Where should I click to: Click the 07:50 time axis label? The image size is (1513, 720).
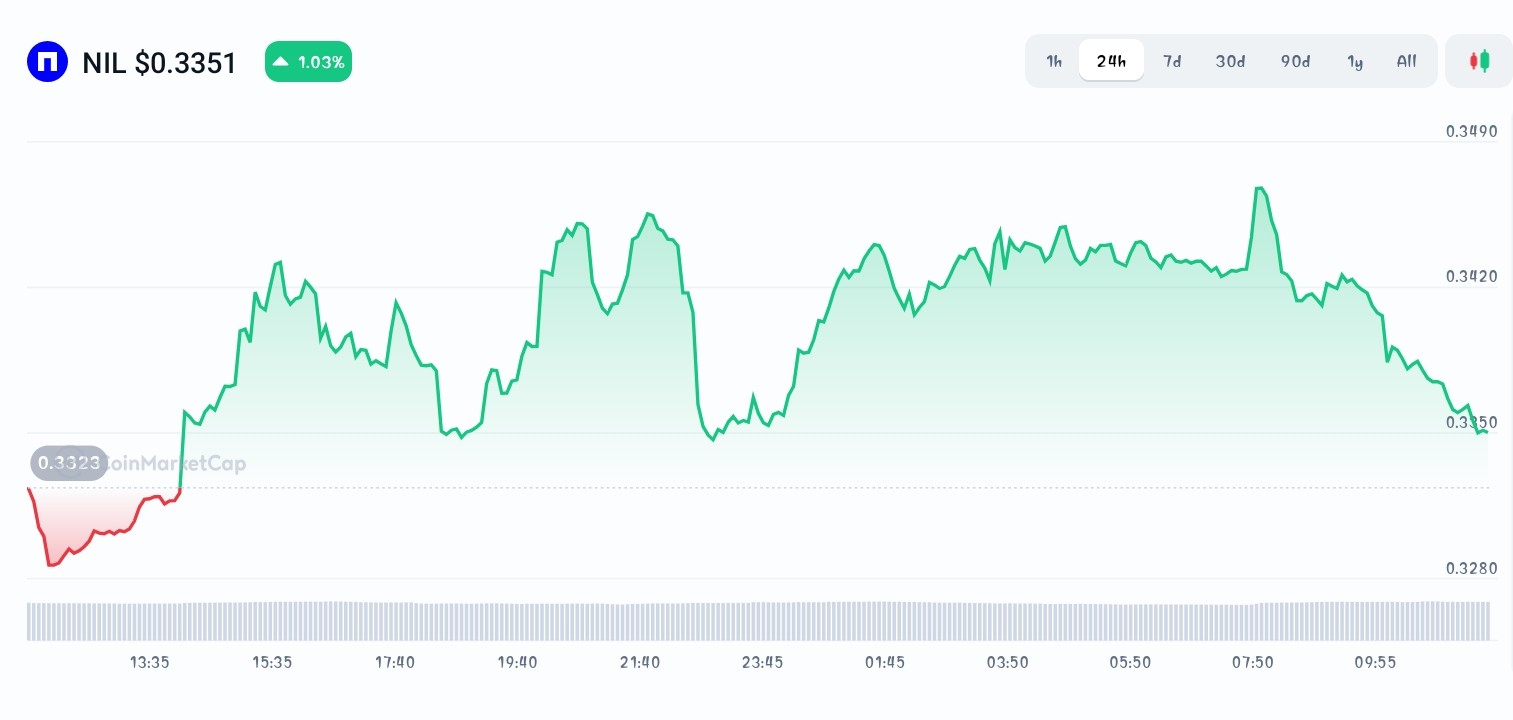1252,662
